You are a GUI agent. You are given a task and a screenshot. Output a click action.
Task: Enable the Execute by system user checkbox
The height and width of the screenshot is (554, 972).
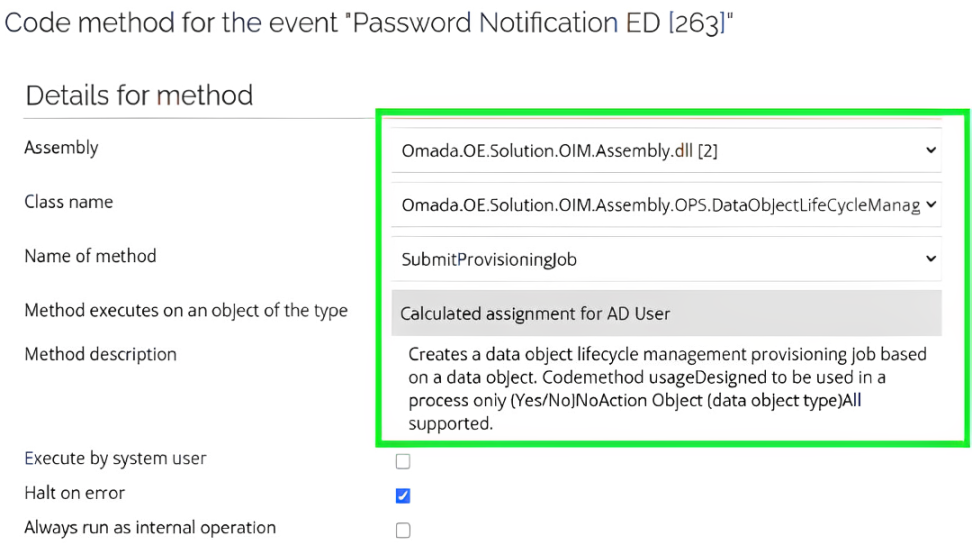(x=403, y=461)
